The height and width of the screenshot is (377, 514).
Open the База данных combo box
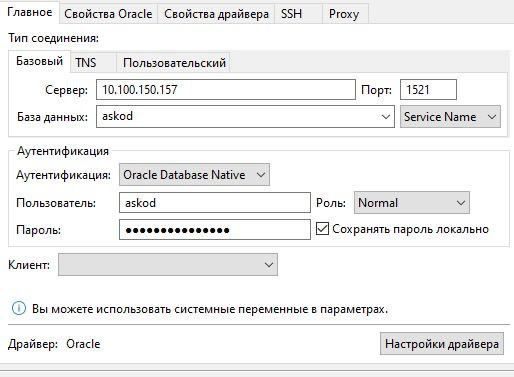(245, 116)
